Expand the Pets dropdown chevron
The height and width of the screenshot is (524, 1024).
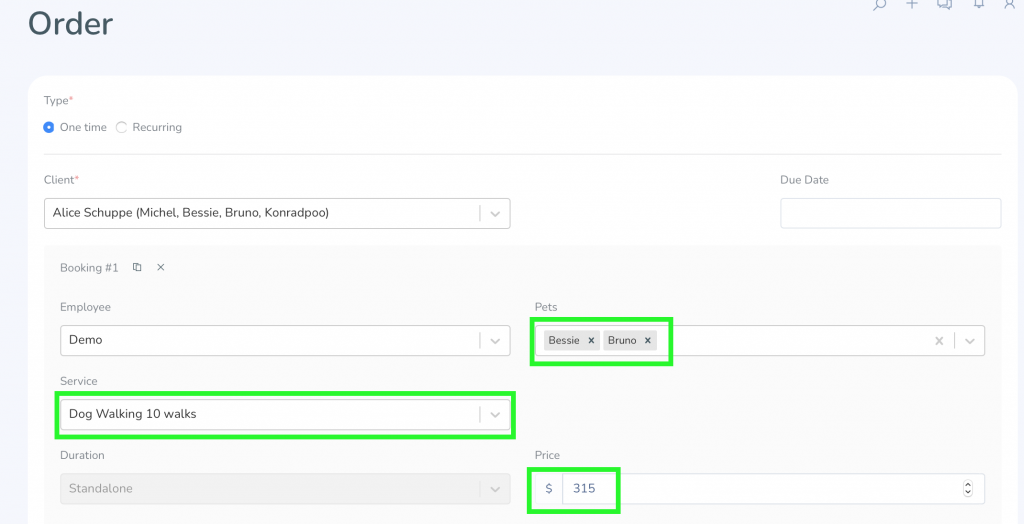(x=970, y=340)
